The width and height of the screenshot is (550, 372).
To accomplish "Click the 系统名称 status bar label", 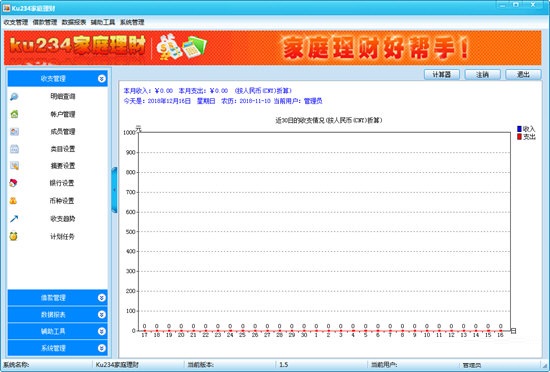I will 16,365.
